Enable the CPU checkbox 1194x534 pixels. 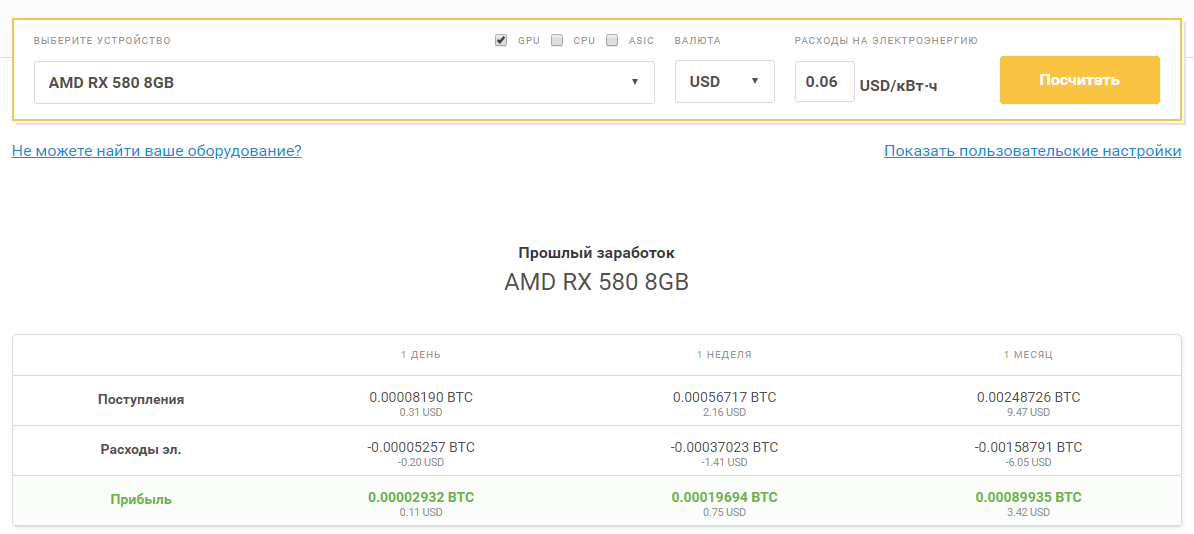tap(557, 41)
